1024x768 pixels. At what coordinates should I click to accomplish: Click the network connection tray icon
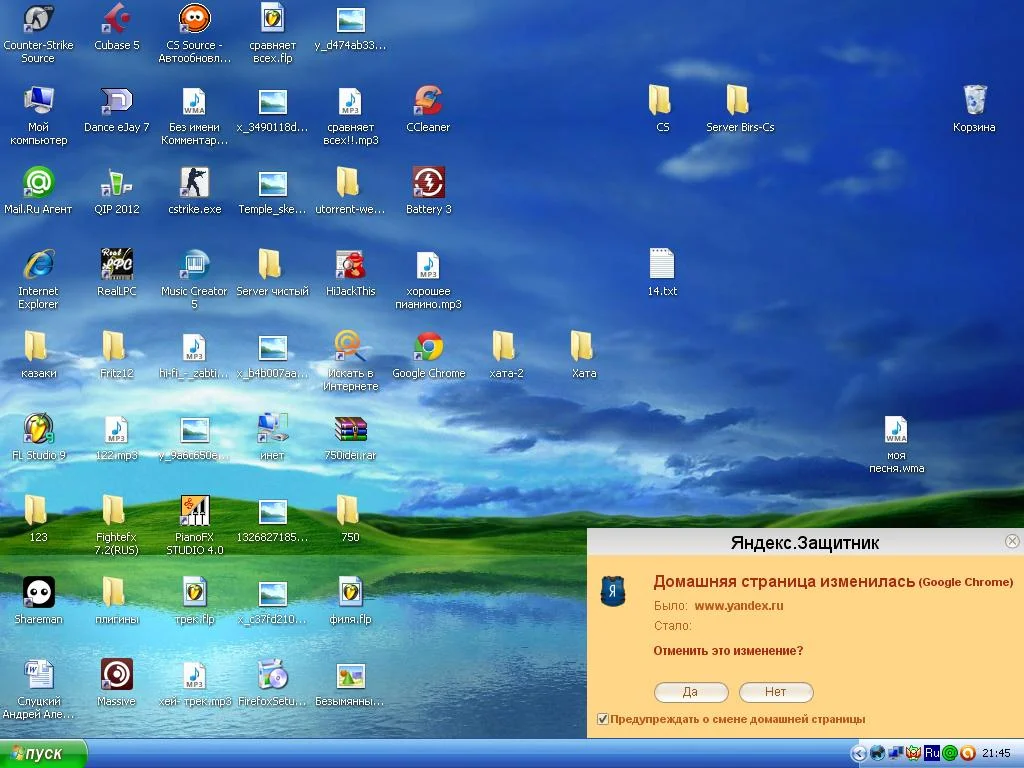pyautogui.click(x=895, y=754)
